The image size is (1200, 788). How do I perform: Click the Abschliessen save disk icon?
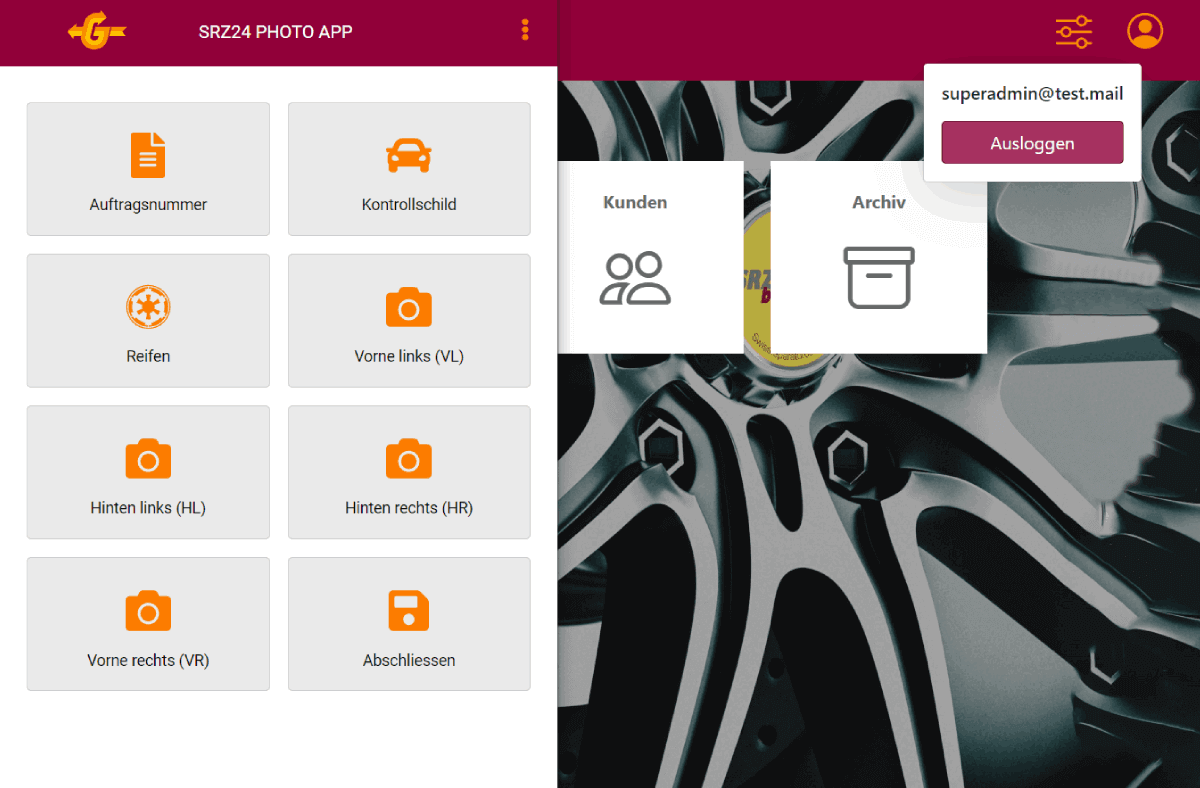(408, 611)
